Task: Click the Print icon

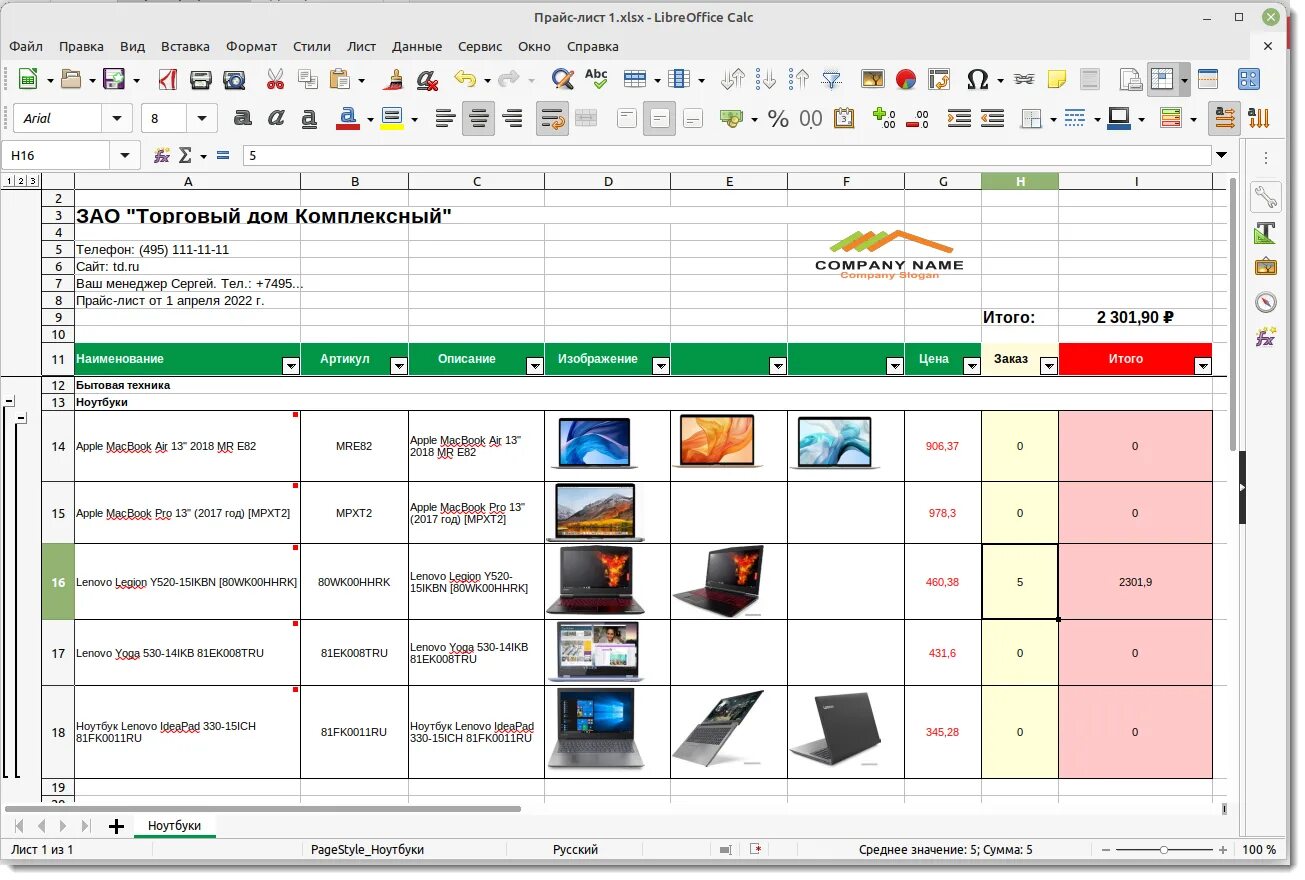Action: [x=201, y=79]
